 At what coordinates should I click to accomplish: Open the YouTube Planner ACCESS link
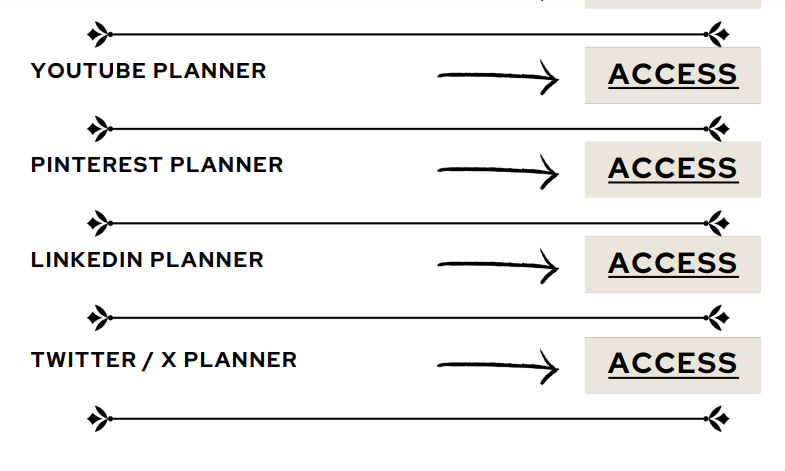[x=673, y=75]
